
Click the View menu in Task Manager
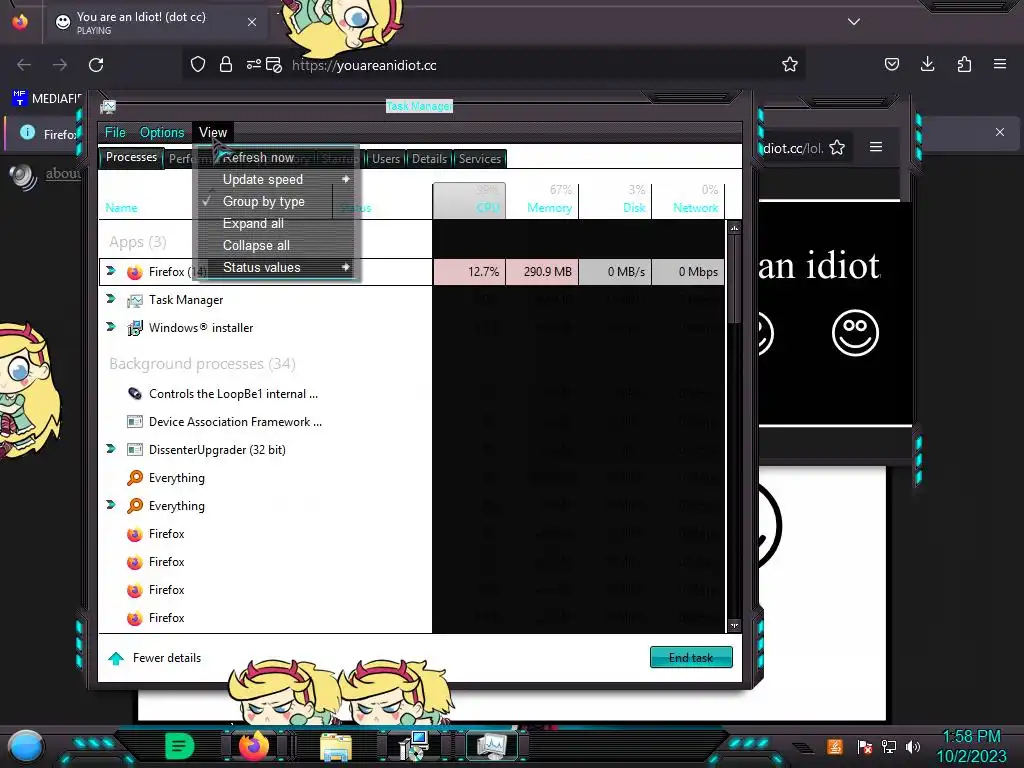[213, 132]
